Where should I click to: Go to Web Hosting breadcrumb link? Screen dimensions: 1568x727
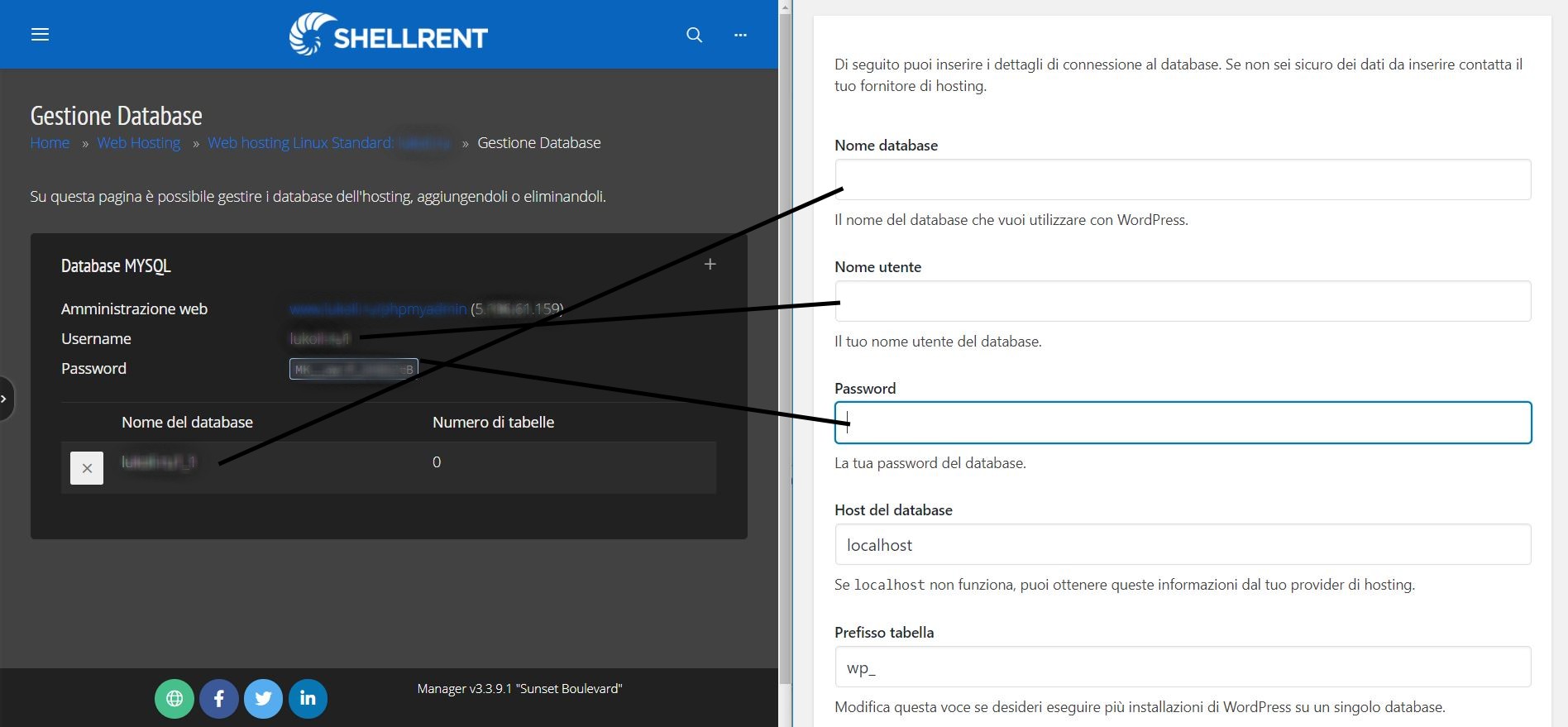point(139,142)
